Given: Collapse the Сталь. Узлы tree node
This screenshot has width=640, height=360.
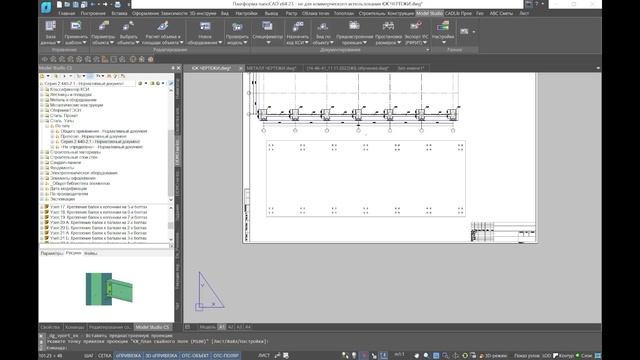Looking at the screenshot, I should tap(42, 121).
